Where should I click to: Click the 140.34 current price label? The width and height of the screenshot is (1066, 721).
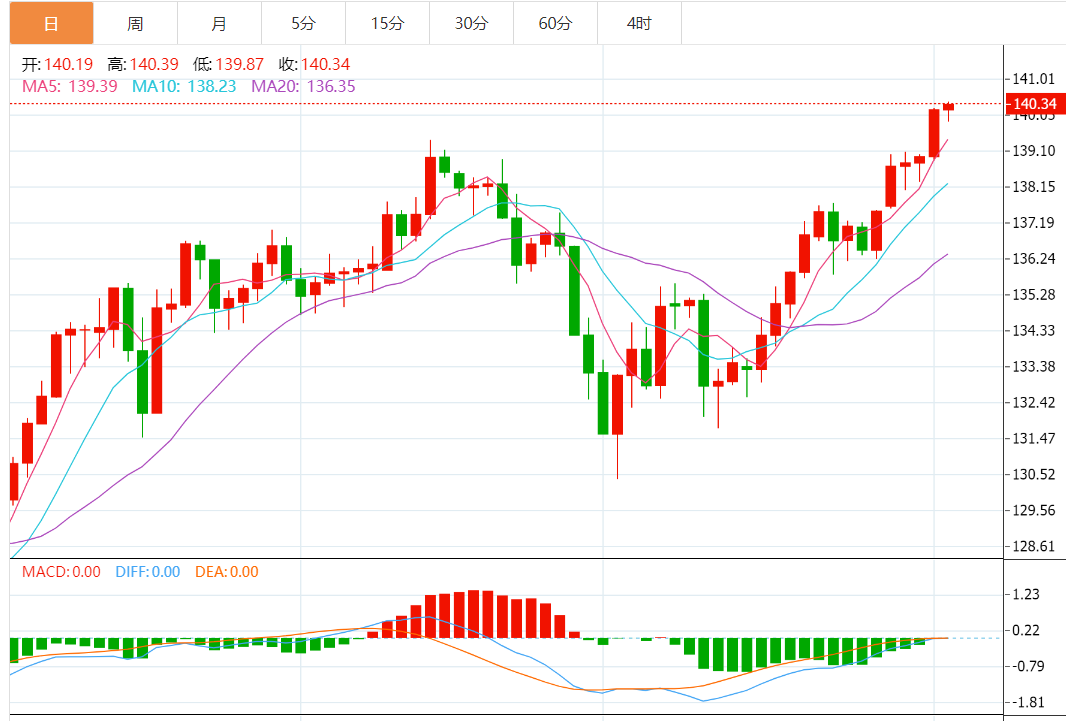[1035, 104]
